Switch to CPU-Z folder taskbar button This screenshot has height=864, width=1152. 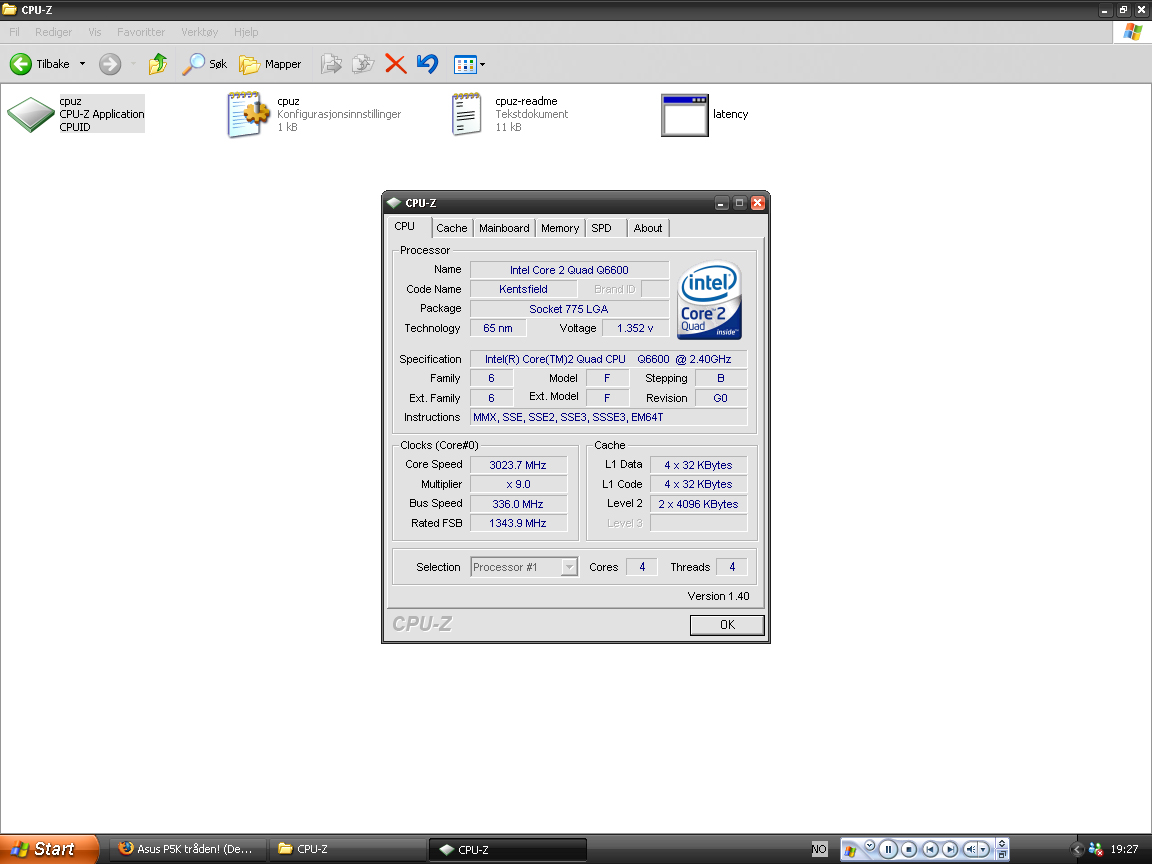tap(347, 849)
